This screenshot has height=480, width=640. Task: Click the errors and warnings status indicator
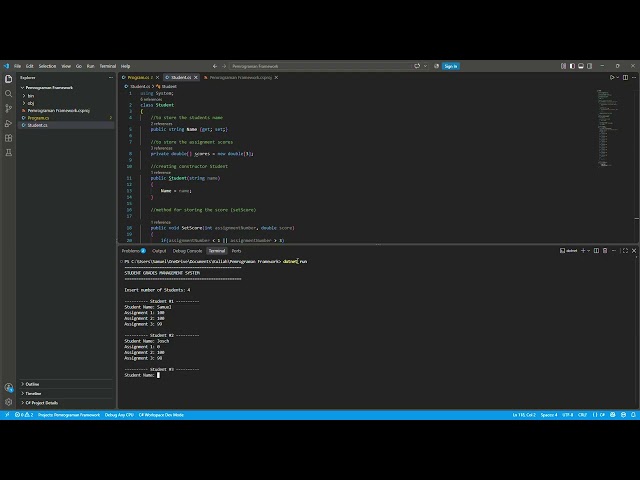(x=24, y=415)
